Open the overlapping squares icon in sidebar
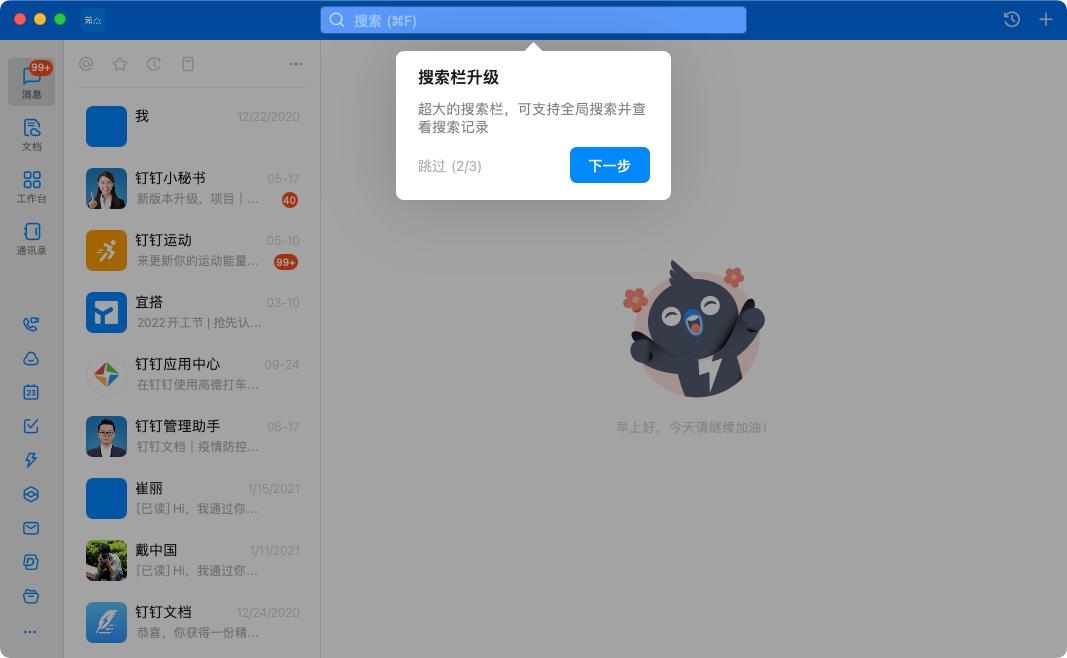 pos(31,562)
